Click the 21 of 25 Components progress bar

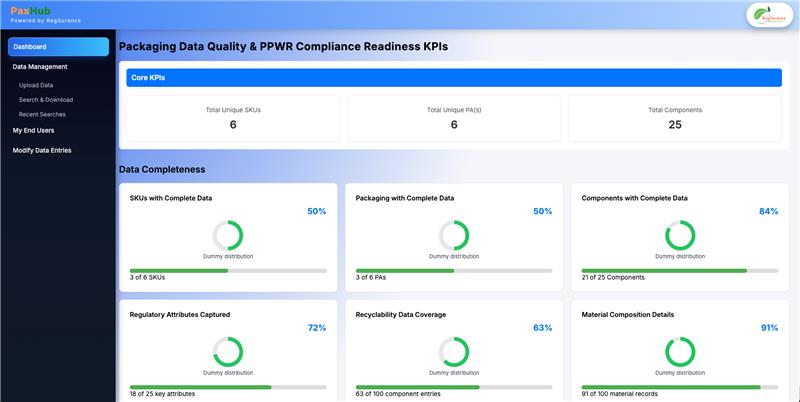click(x=680, y=270)
